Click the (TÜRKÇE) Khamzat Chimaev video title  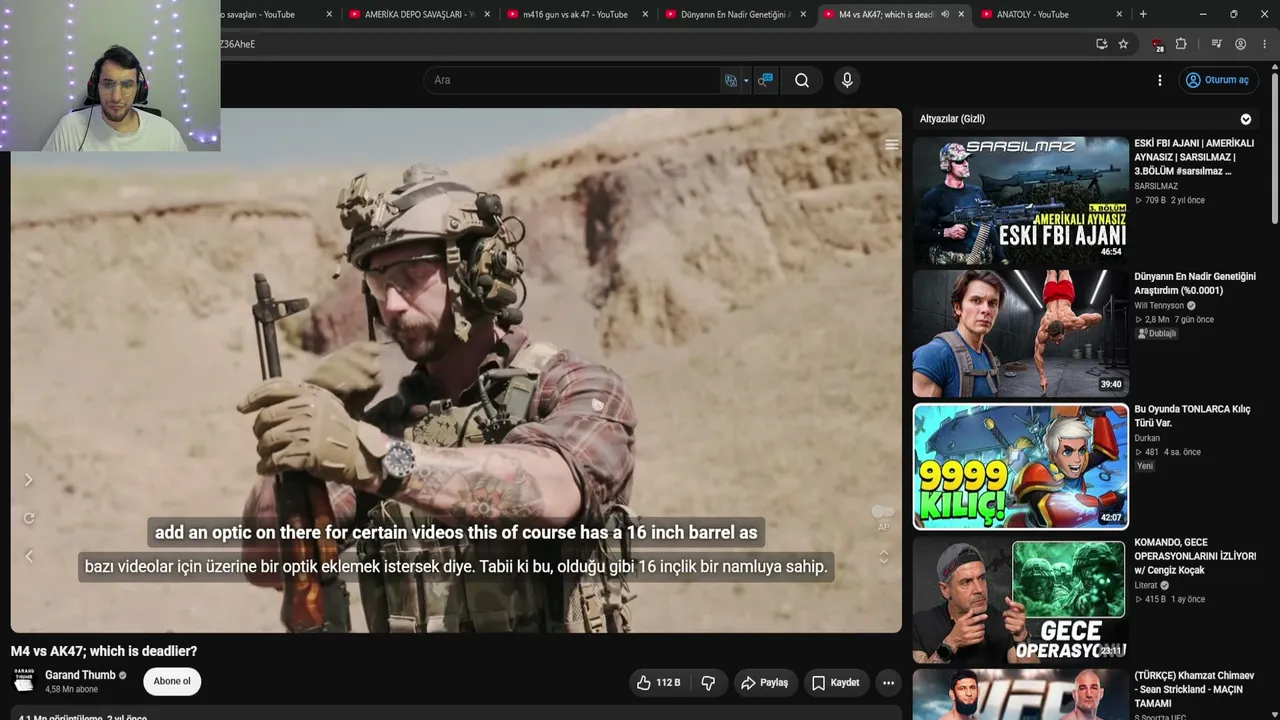pyautogui.click(x=1194, y=689)
